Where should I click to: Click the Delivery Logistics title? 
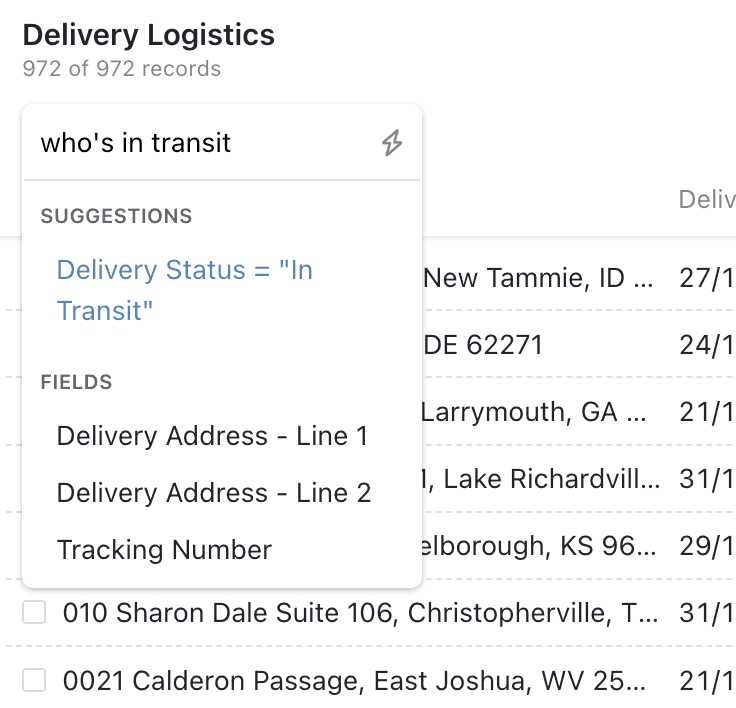pyautogui.click(x=148, y=35)
